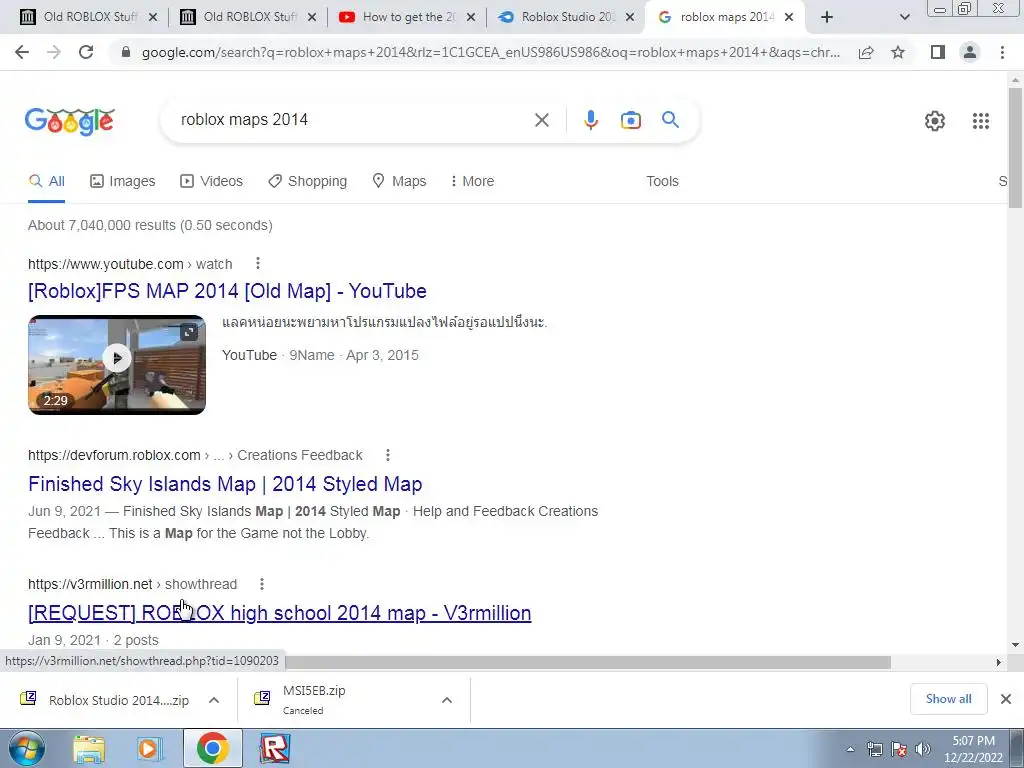Image resolution: width=1024 pixels, height=768 pixels.
Task: Click the horizontal scrollbar
Action: point(588,662)
